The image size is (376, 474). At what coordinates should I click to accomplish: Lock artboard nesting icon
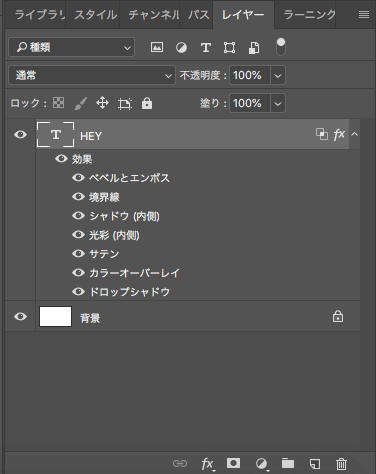click(x=125, y=104)
